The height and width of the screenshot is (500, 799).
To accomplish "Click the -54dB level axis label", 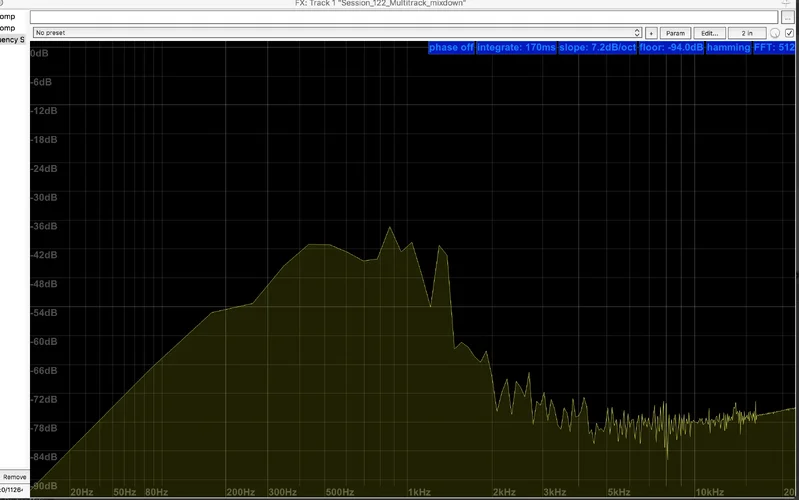I will (44, 312).
